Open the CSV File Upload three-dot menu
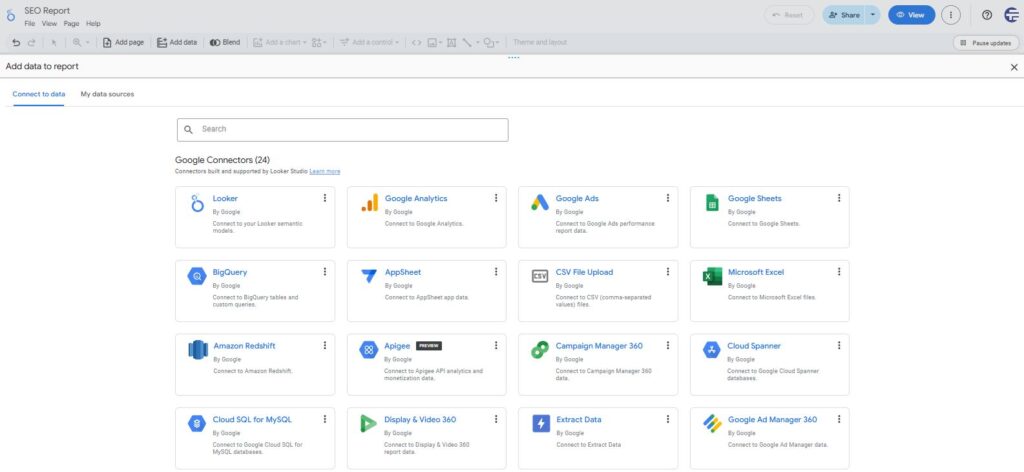This screenshot has width=1024, height=472. pyautogui.click(x=667, y=272)
